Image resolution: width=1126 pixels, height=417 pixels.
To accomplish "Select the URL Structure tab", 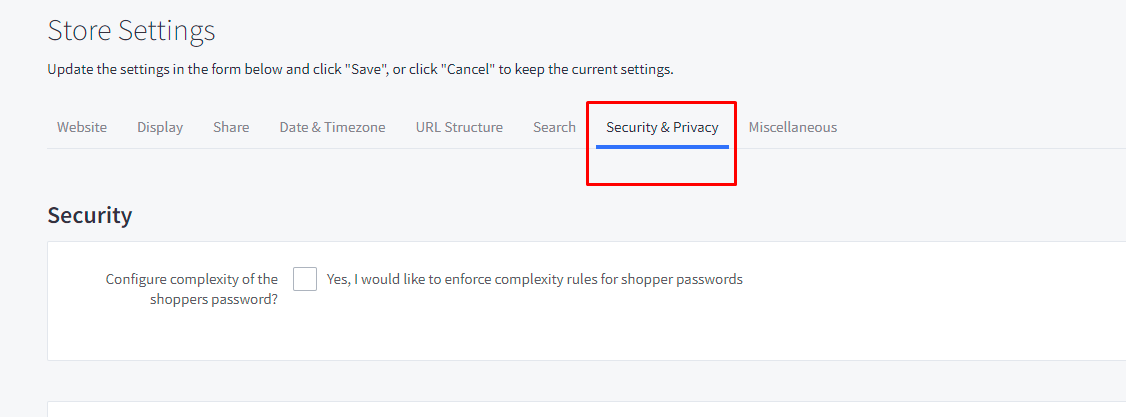I will pyautogui.click(x=459, y=127).
